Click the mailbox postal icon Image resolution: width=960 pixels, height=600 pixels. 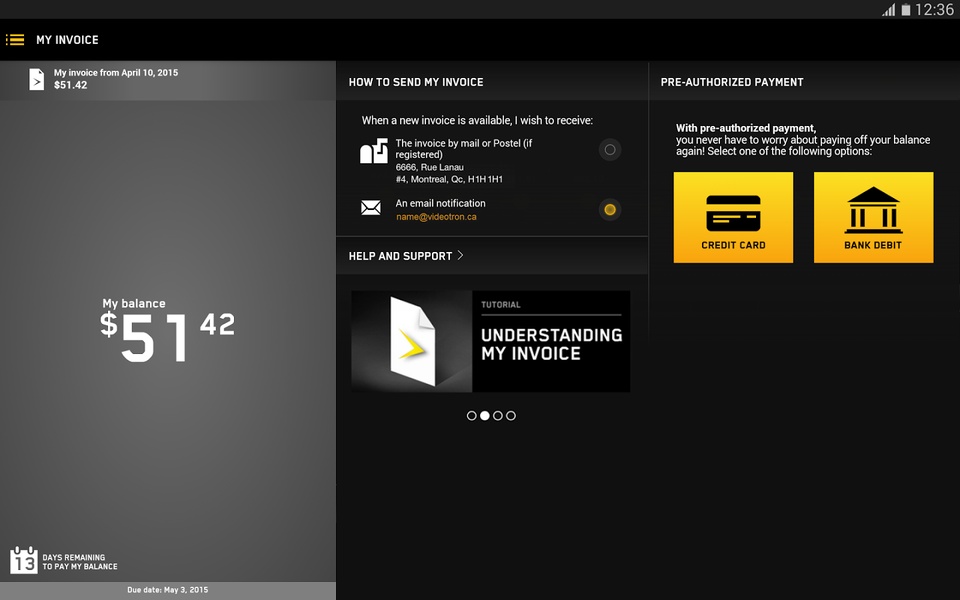coord(374,151)
